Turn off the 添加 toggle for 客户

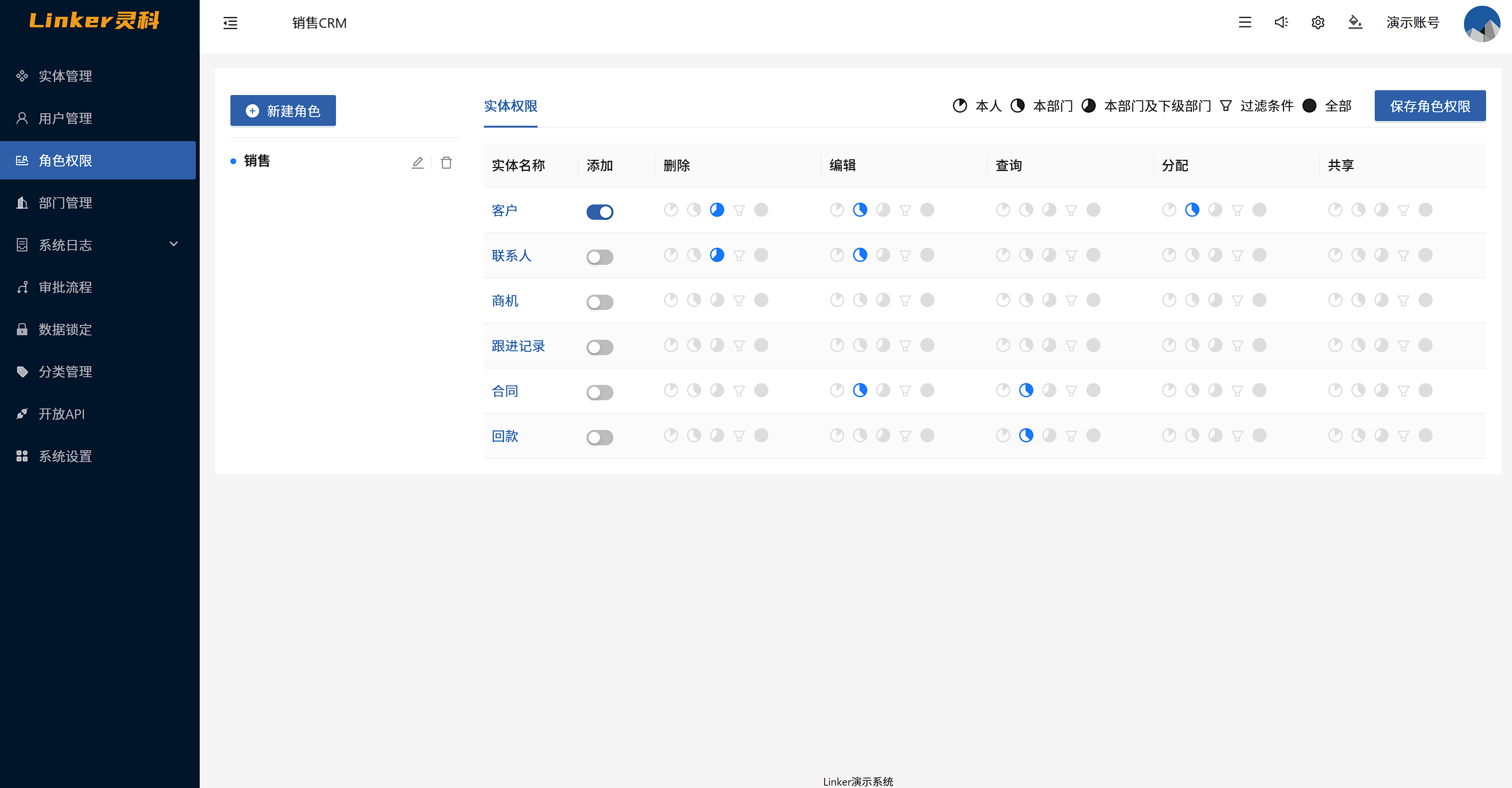(x=600, y=211)
